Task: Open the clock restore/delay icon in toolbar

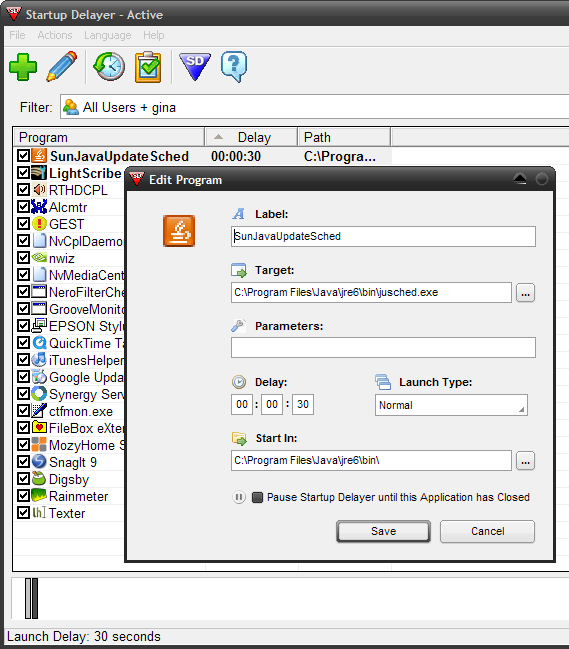Action: click(109, 66)
